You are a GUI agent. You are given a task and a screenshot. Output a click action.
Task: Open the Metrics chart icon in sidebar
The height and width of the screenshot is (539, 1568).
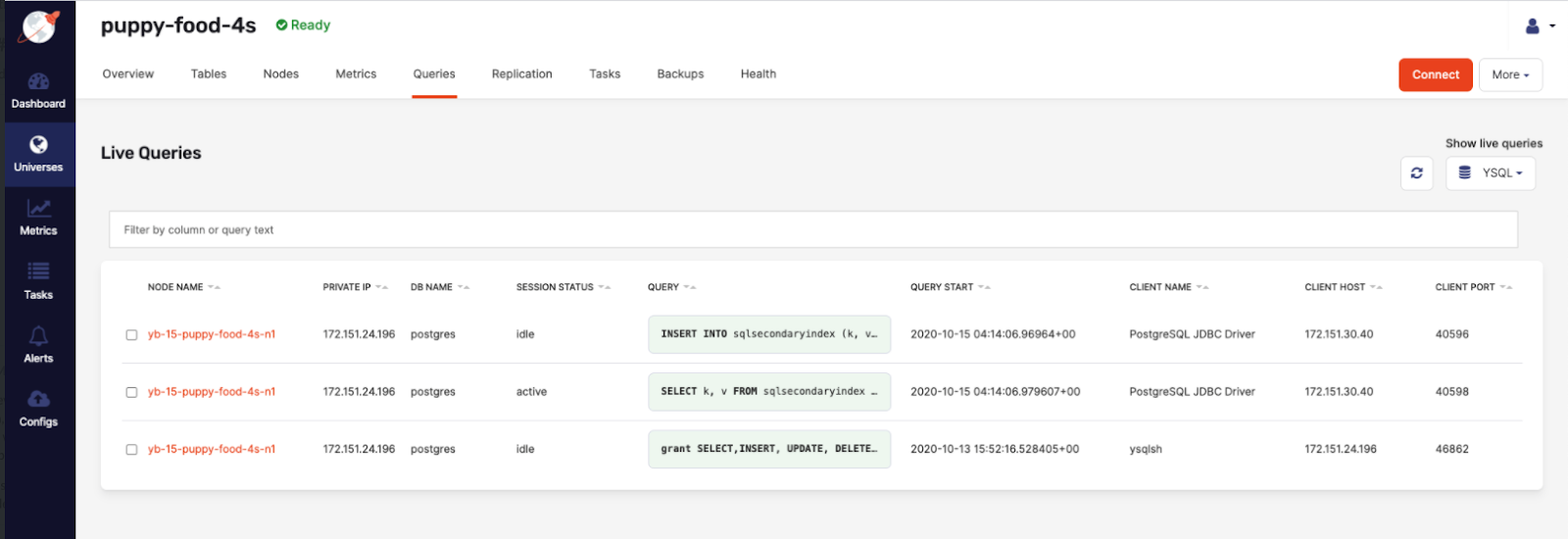[x=38, y=209]
